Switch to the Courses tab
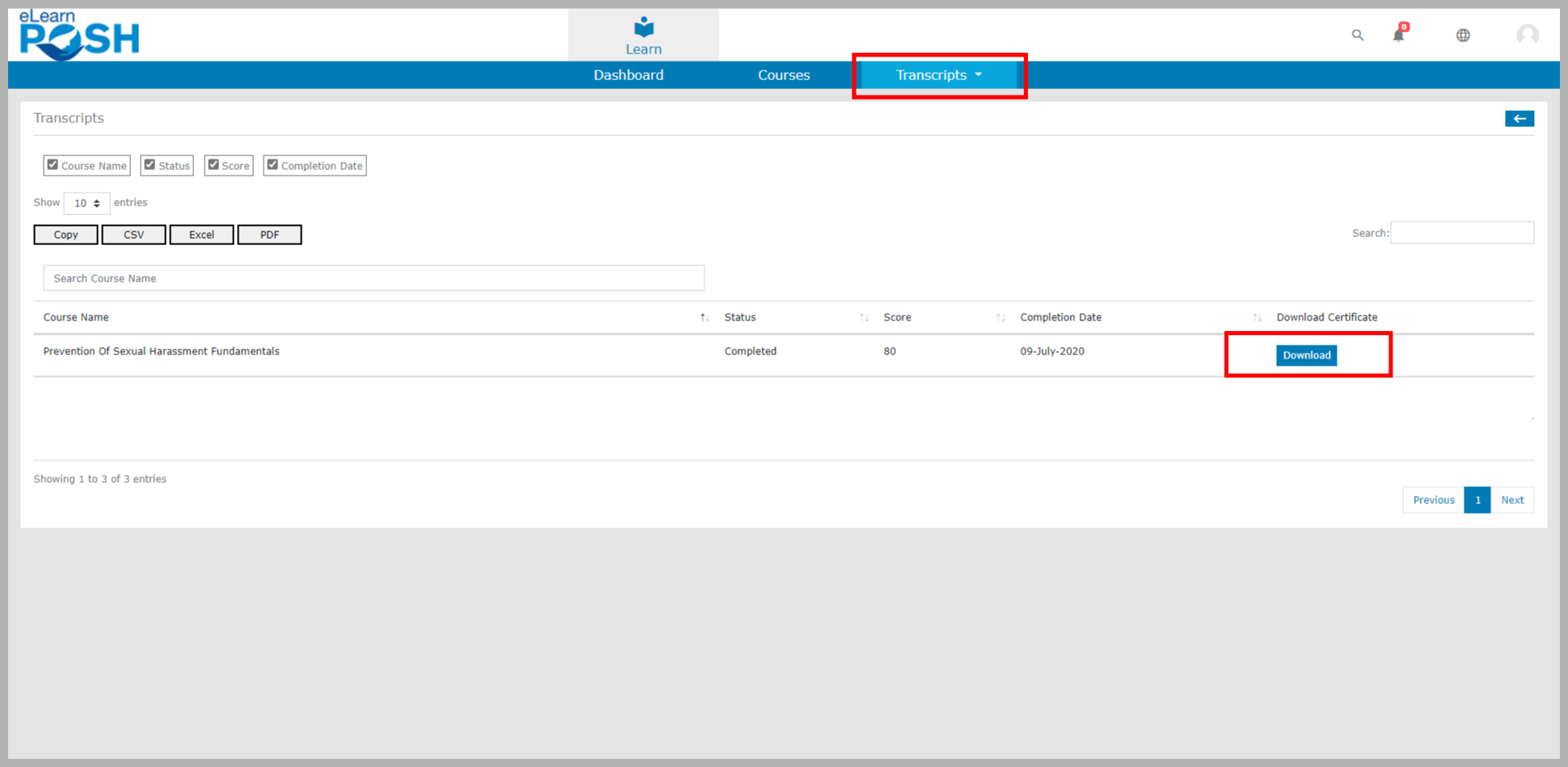 click(784, 75)
